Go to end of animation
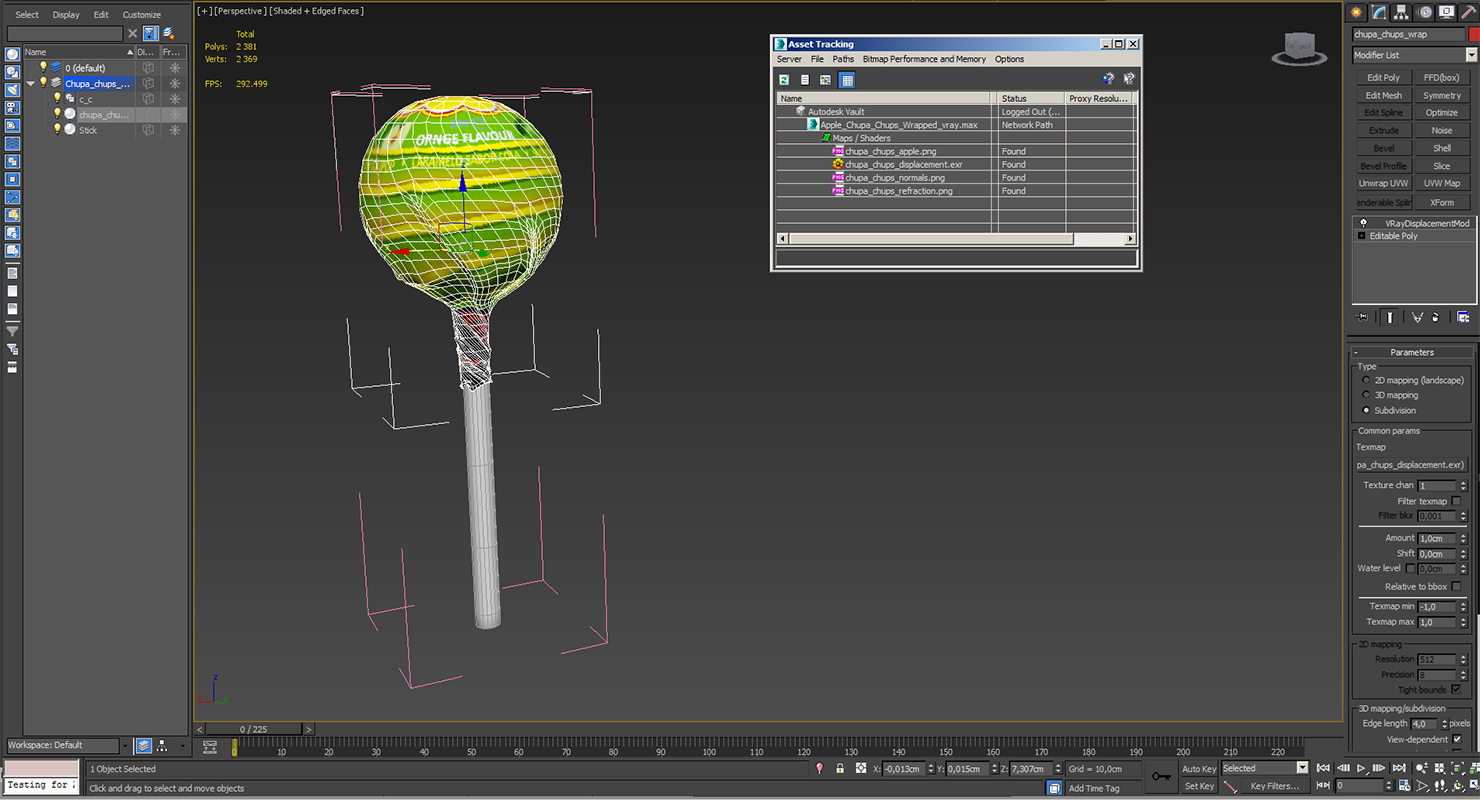Screen dimensions: 1480x800 point(1399,768)
